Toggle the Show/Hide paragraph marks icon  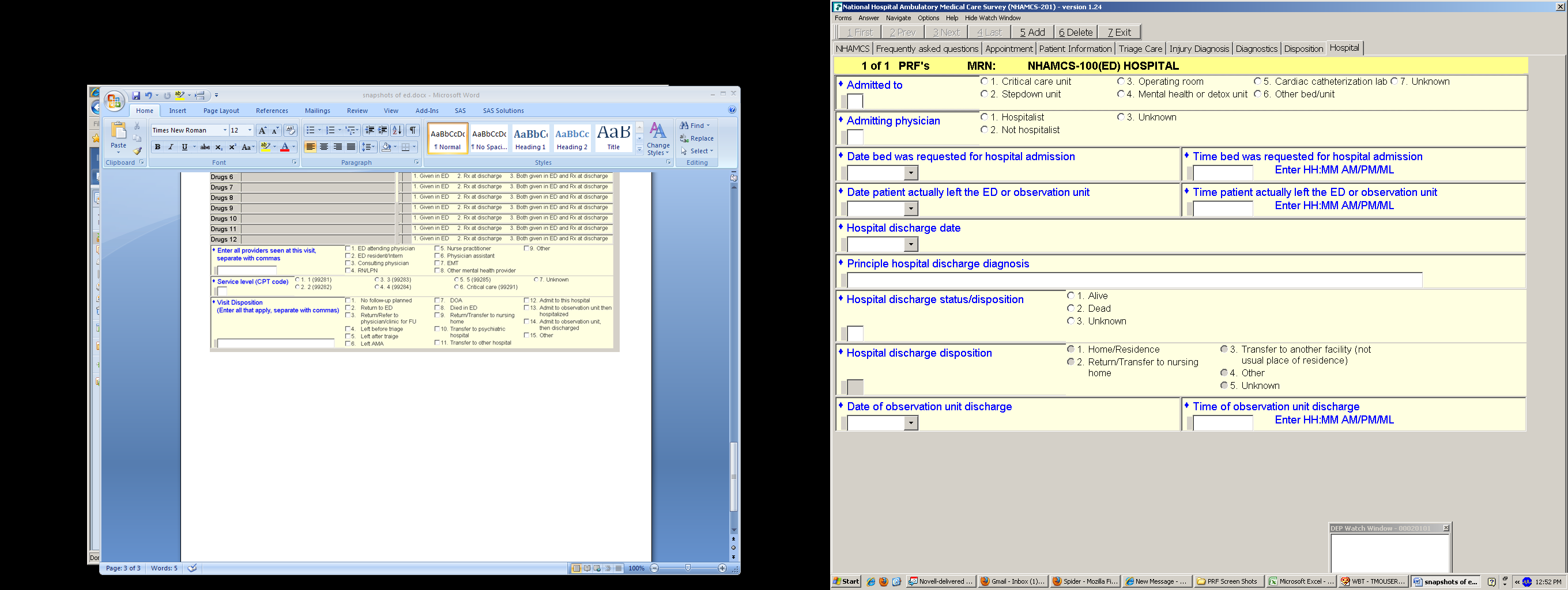(x=413, y=130)
